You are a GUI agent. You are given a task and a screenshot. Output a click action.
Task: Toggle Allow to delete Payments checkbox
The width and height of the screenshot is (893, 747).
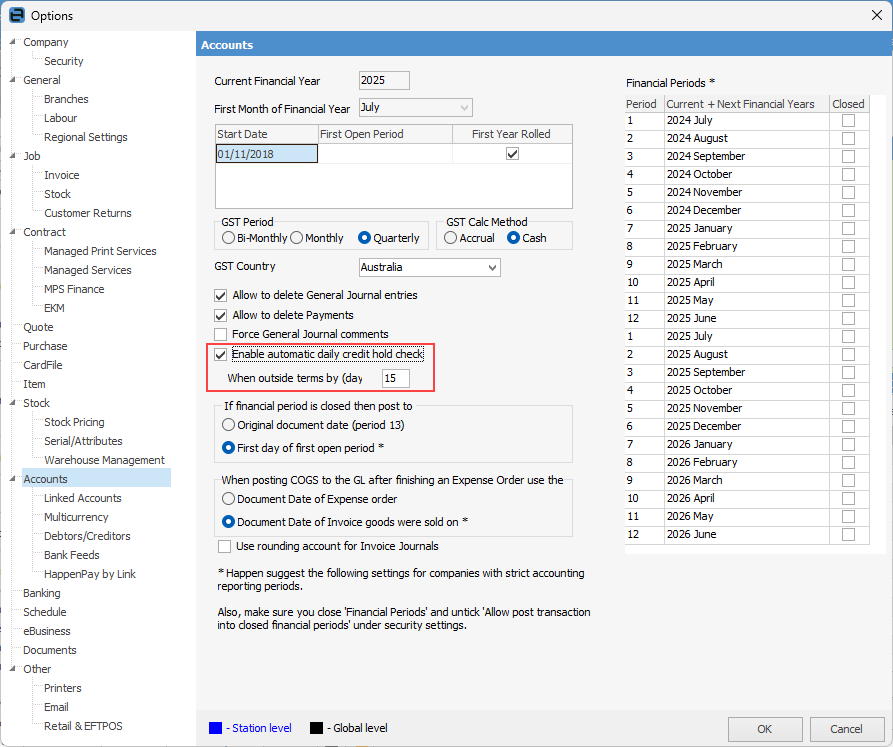(220, 315)
